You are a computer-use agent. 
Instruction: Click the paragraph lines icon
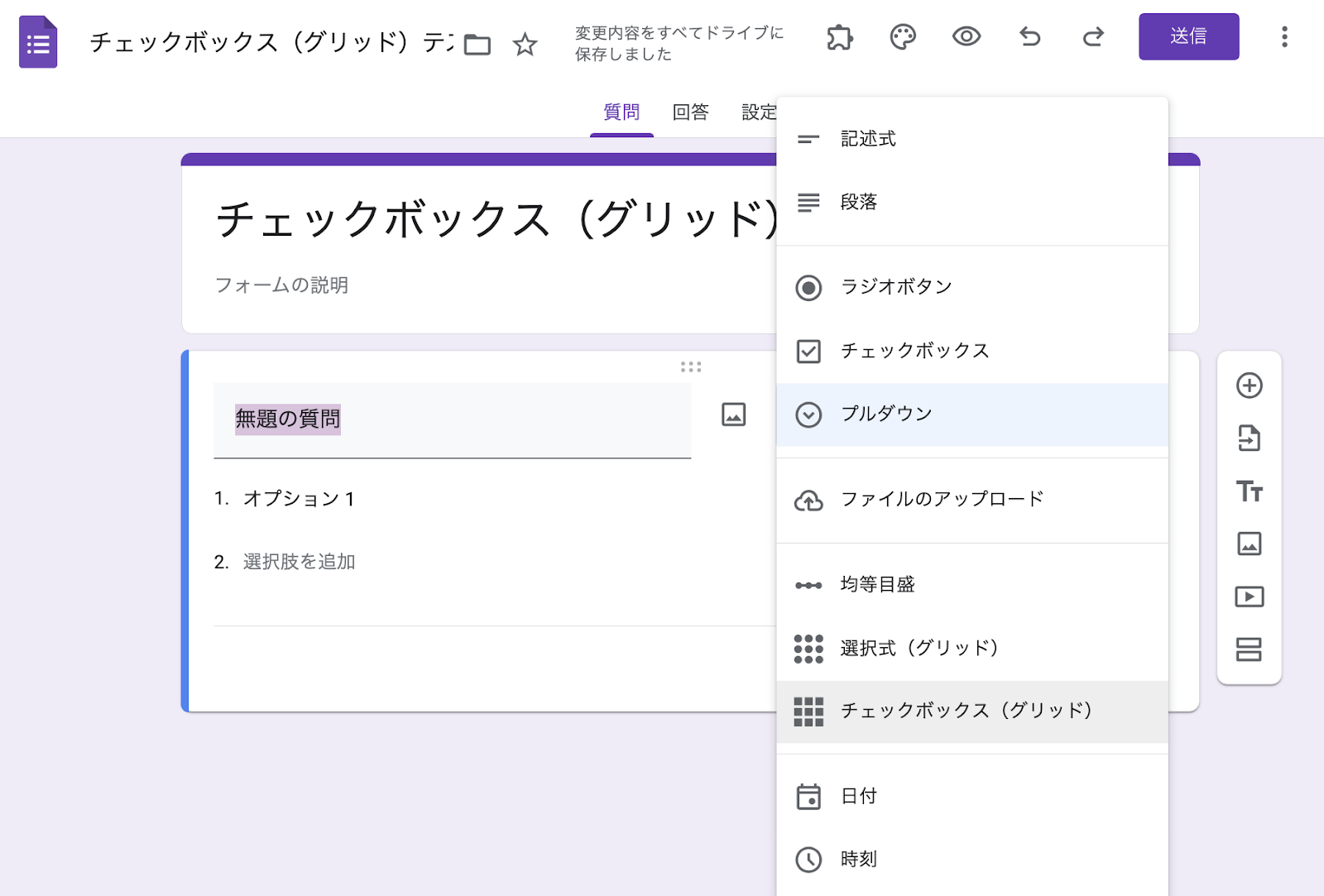click(808, 202)
